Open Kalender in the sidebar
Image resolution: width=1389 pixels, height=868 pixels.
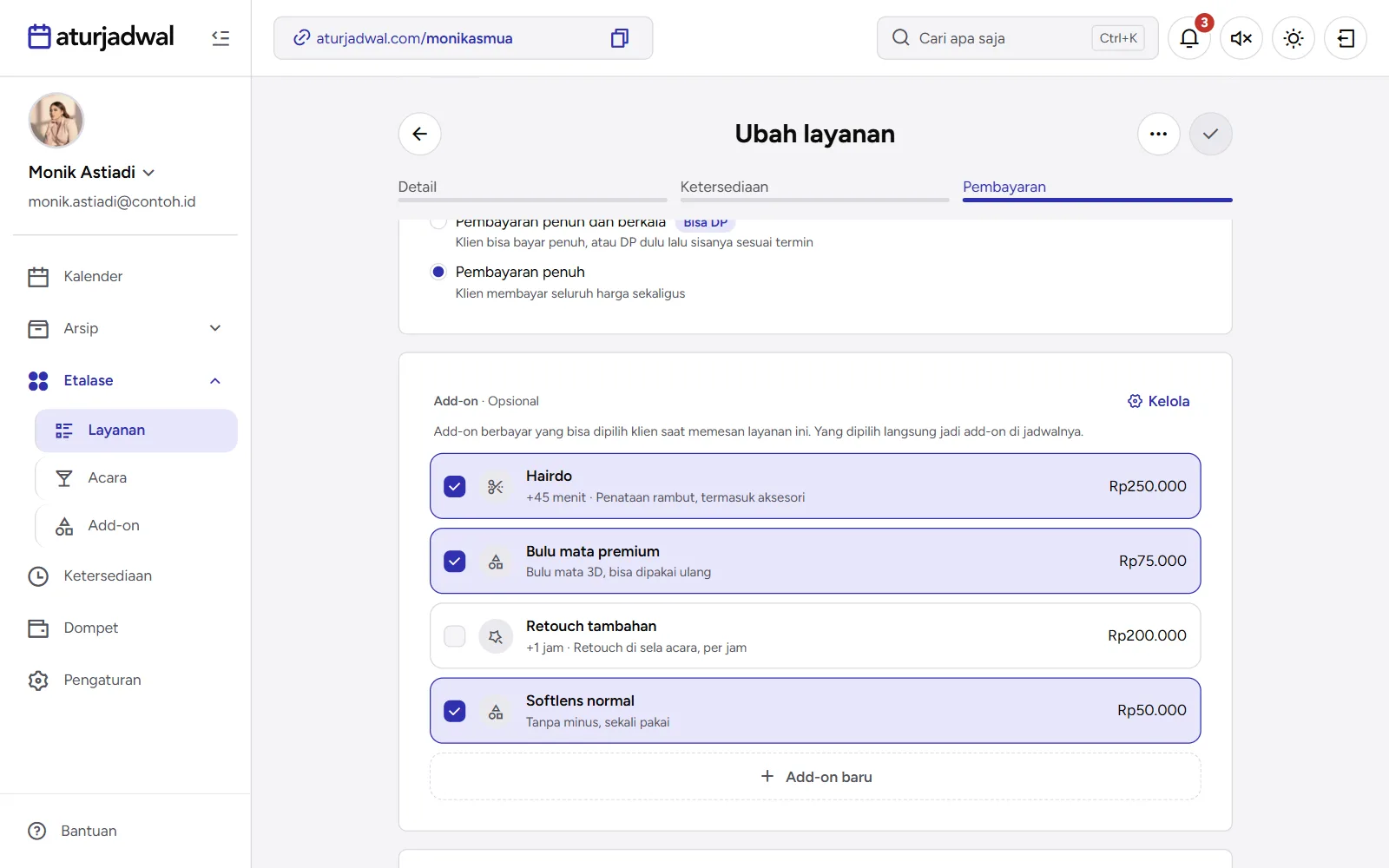point(125,277)
